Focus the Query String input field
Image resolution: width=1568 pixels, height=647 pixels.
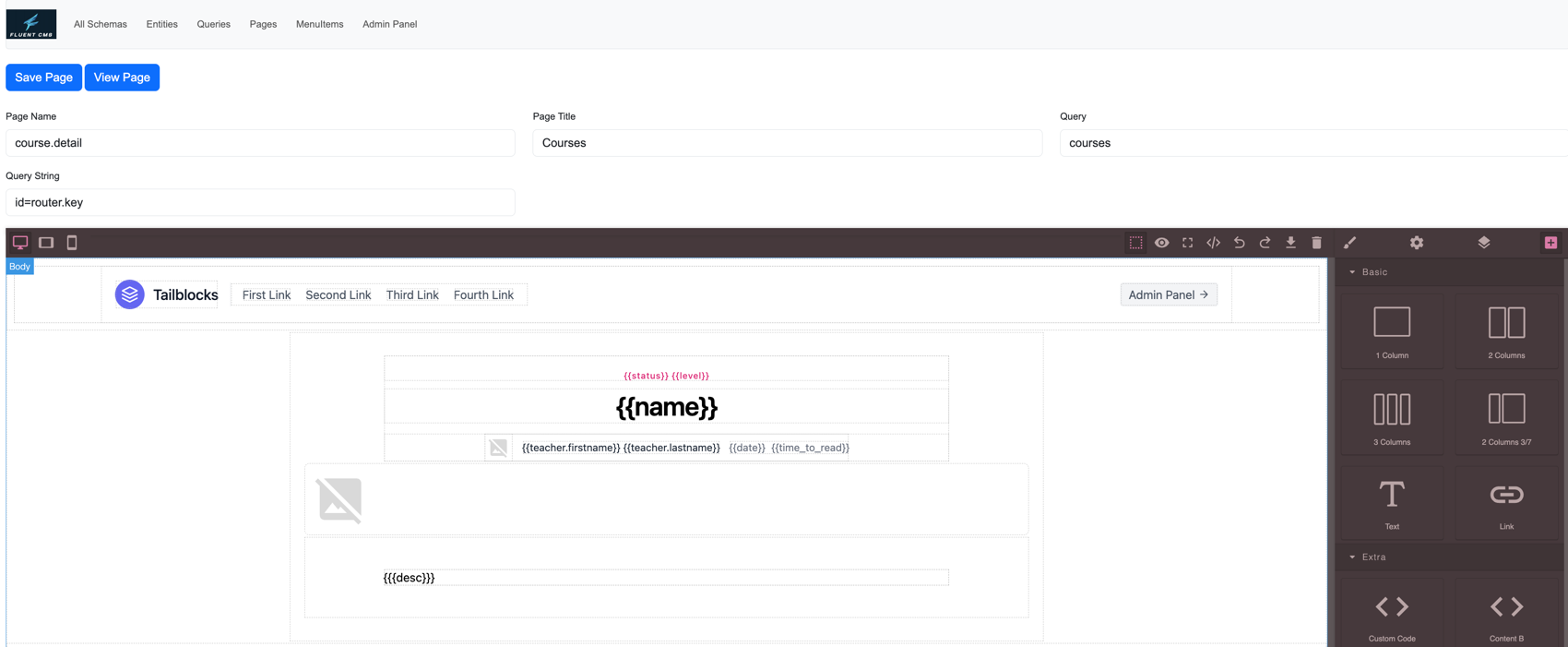[260, 202]
